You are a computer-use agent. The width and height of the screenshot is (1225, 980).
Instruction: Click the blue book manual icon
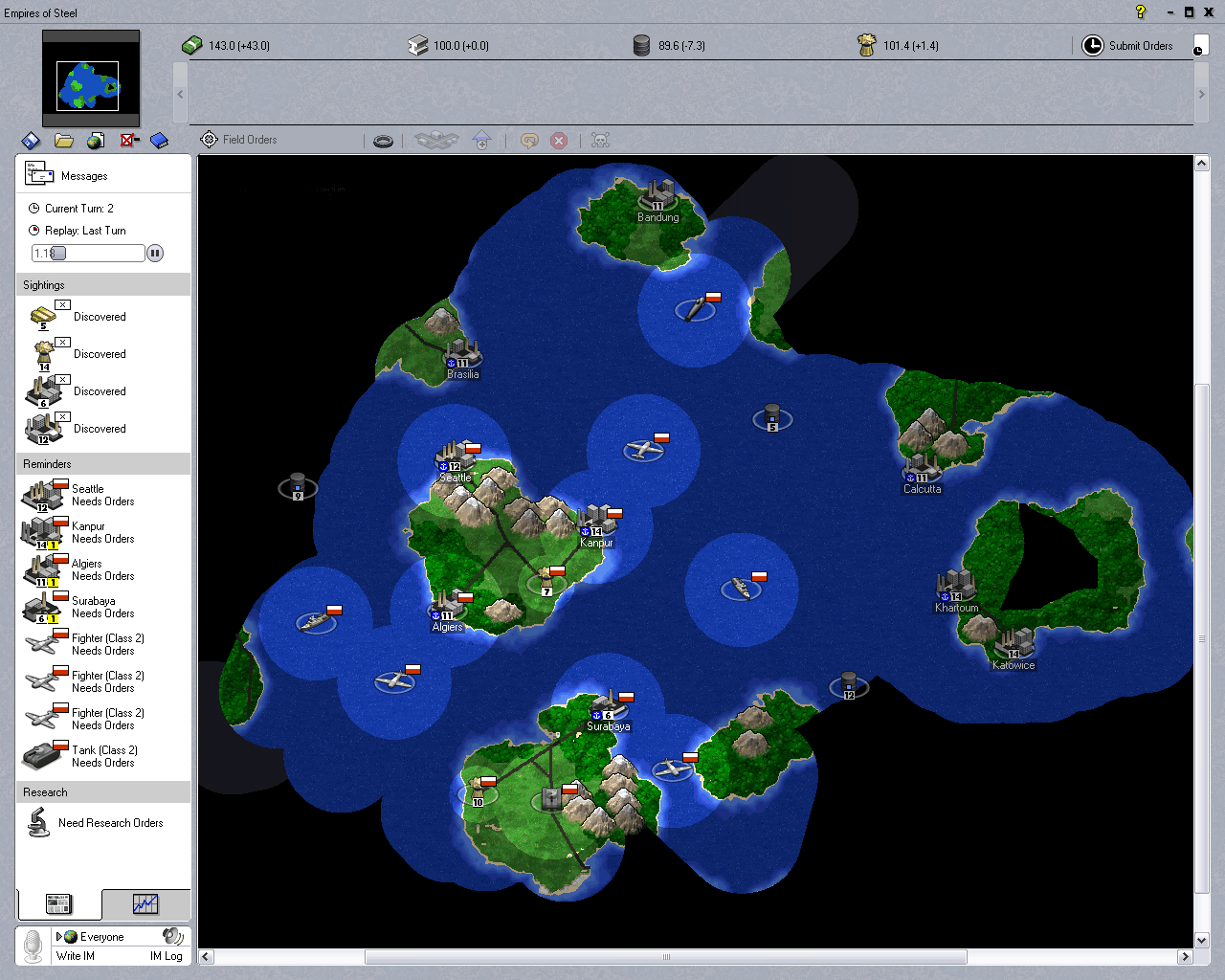pos(160,141)
